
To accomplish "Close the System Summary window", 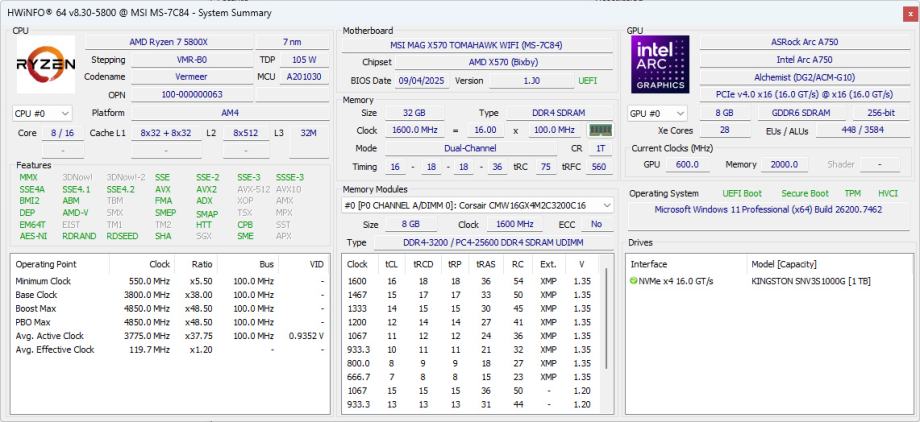I will (910, 14).
